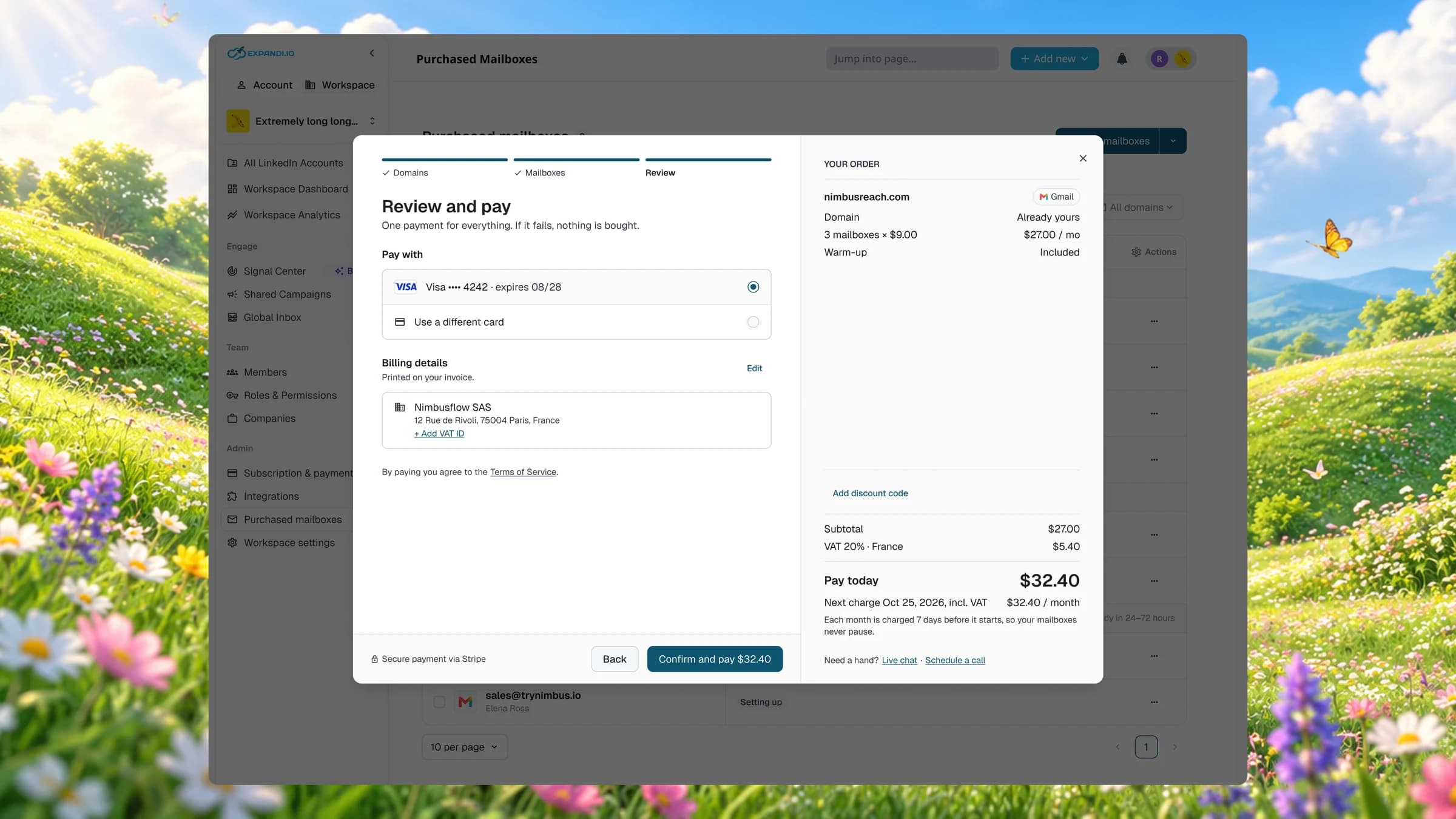Open the Add new dropdown
This screenshot has width=1456, height=819.
tap(1054, 59)
